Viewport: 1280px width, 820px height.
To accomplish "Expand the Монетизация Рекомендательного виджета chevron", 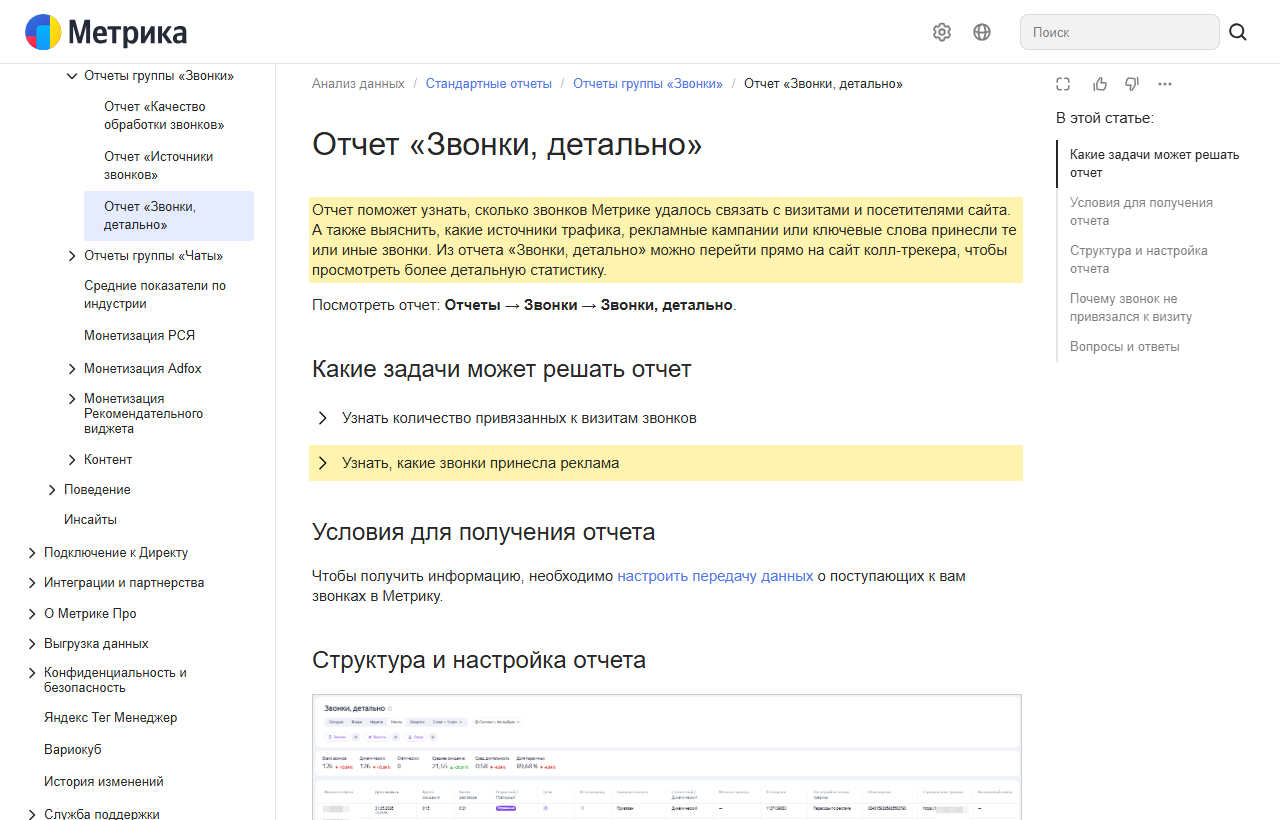I will (72, 399).
